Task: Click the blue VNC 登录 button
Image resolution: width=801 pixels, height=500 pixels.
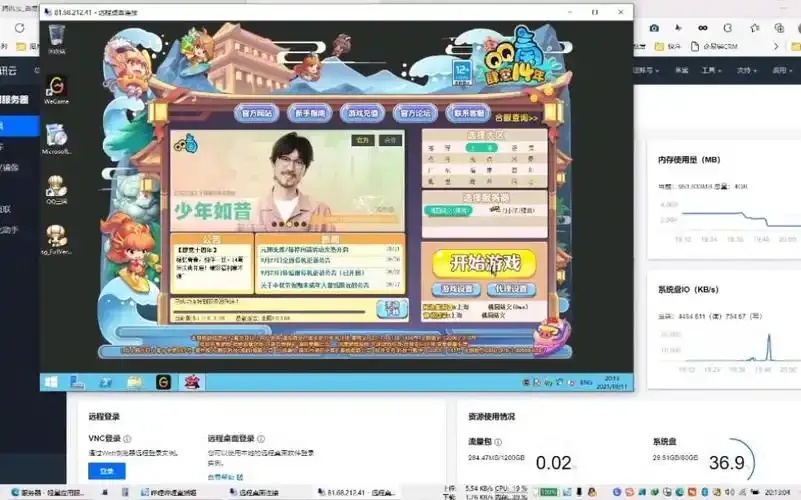Action: coord(107,471)
